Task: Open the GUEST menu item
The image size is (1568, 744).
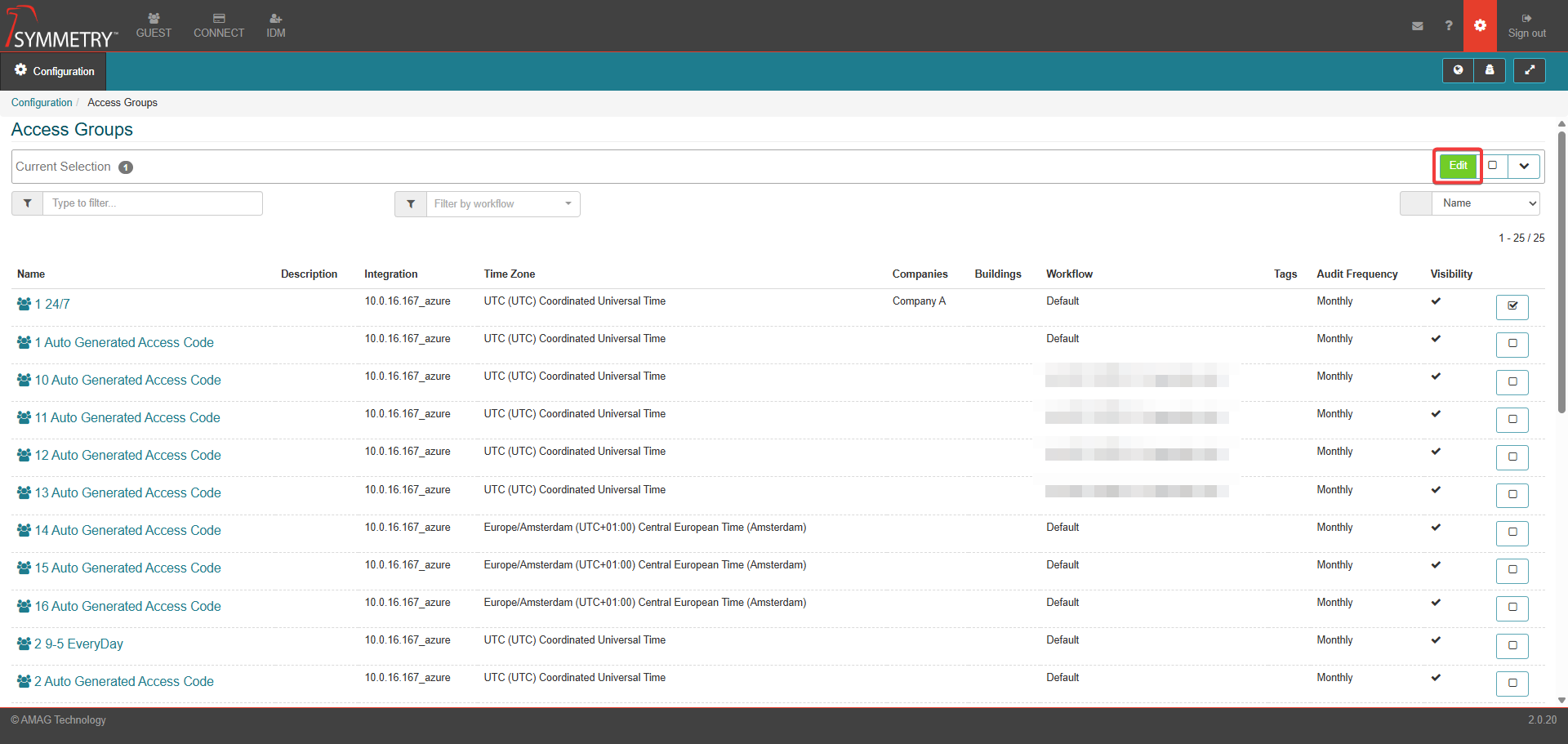Action: pyautogui.click(x=154, y=25)
